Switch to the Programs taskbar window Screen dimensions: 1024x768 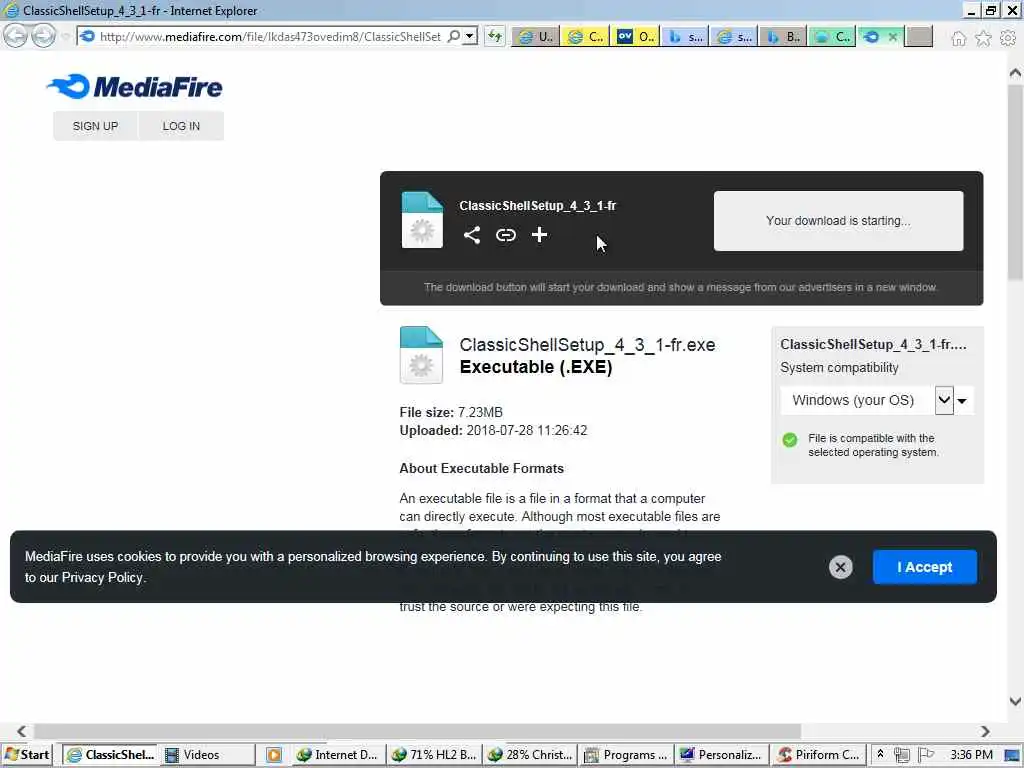pos(626,755)
